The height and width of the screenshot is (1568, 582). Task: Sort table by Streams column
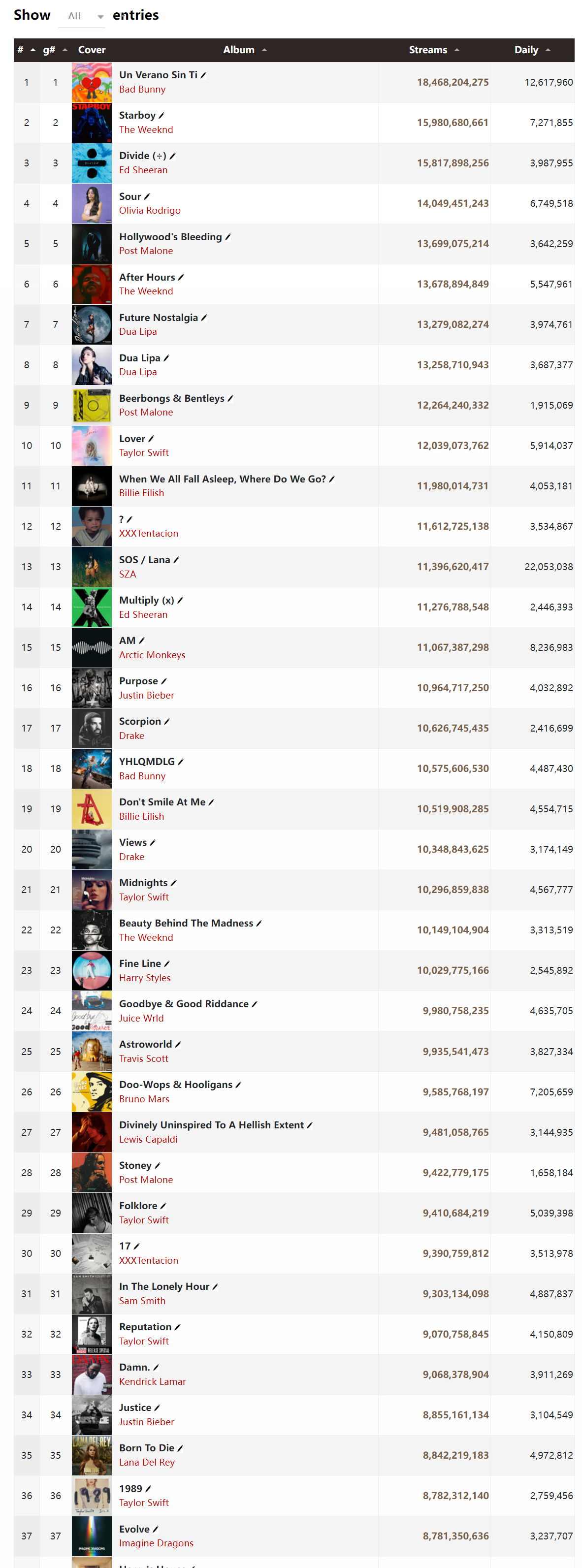[x=433, y=50]
